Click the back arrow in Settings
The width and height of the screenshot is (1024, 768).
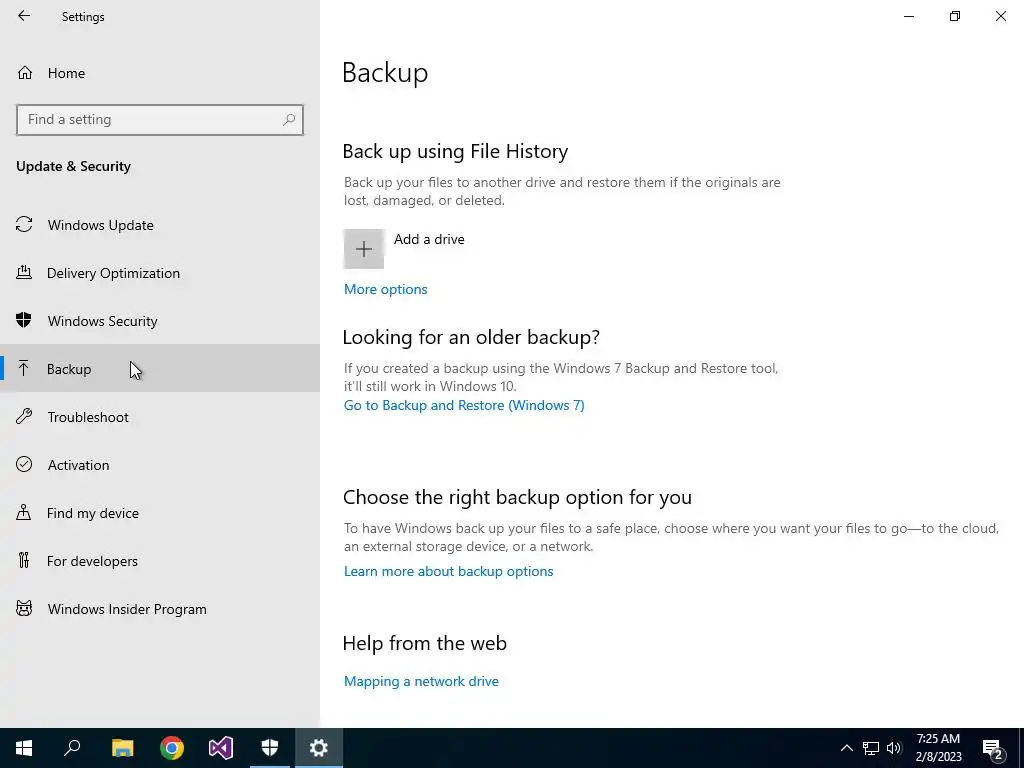coord(24,16)
